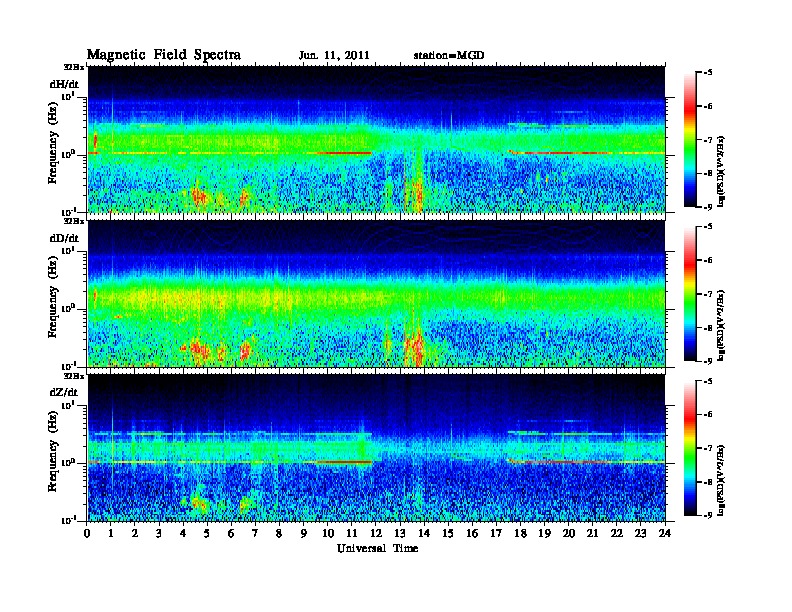Click the "-5" tick of dH/dt color scale
792x612 pixels.
pos(708,73)
